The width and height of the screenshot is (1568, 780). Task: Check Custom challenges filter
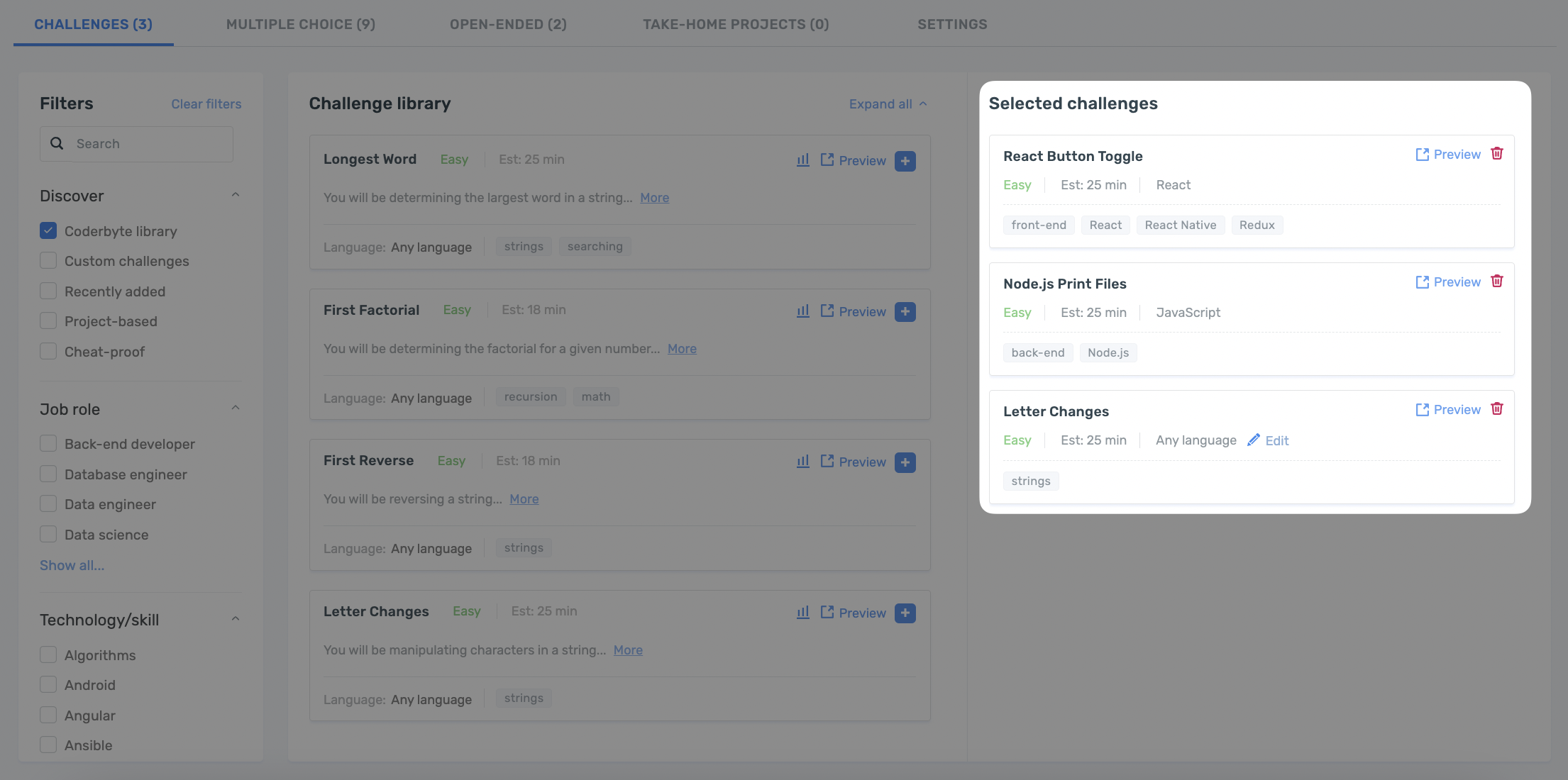(x=48, y=261)
